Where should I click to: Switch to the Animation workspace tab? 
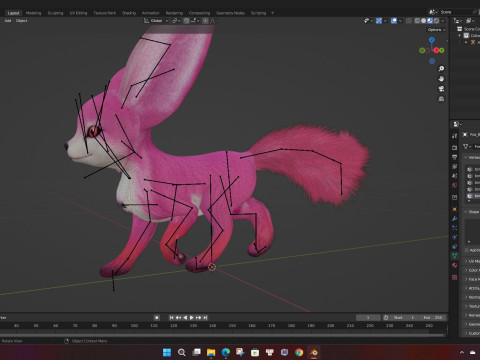coord(151,13)
